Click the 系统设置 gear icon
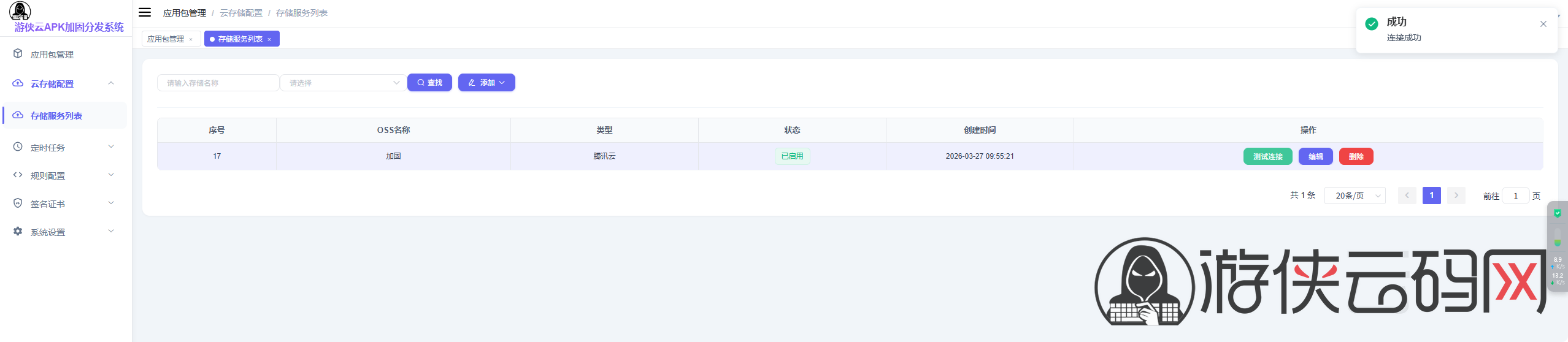 [18, 232]
